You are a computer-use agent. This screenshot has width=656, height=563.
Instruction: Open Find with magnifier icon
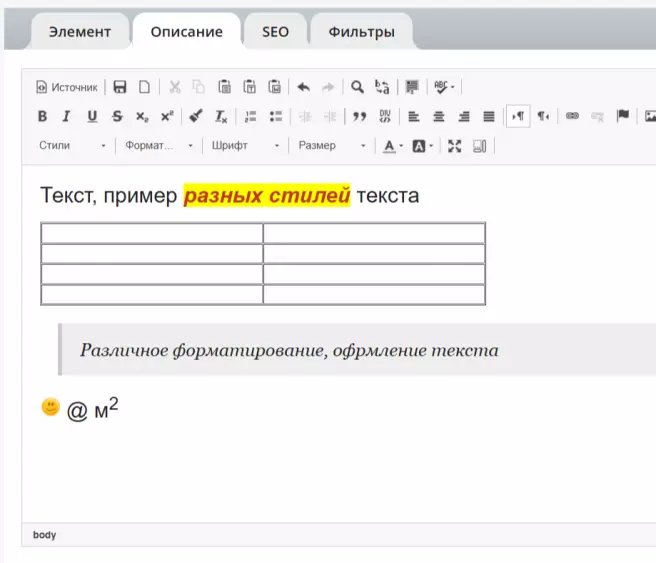point(357,87)
